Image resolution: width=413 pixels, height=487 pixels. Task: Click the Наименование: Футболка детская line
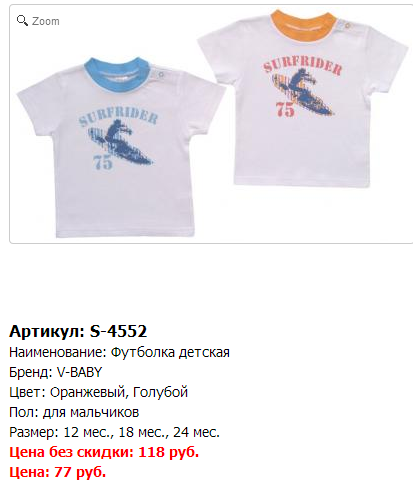click(x=119, y=352)
